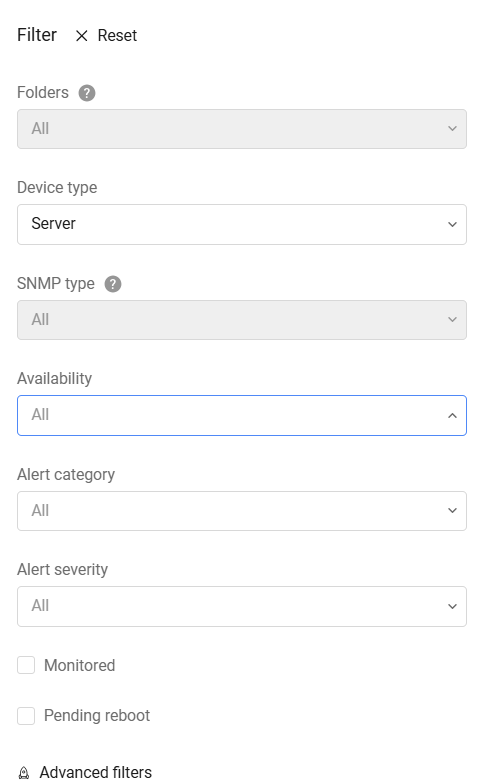
Task: Open the Device type Server dropdown
Action: point(242,224)
